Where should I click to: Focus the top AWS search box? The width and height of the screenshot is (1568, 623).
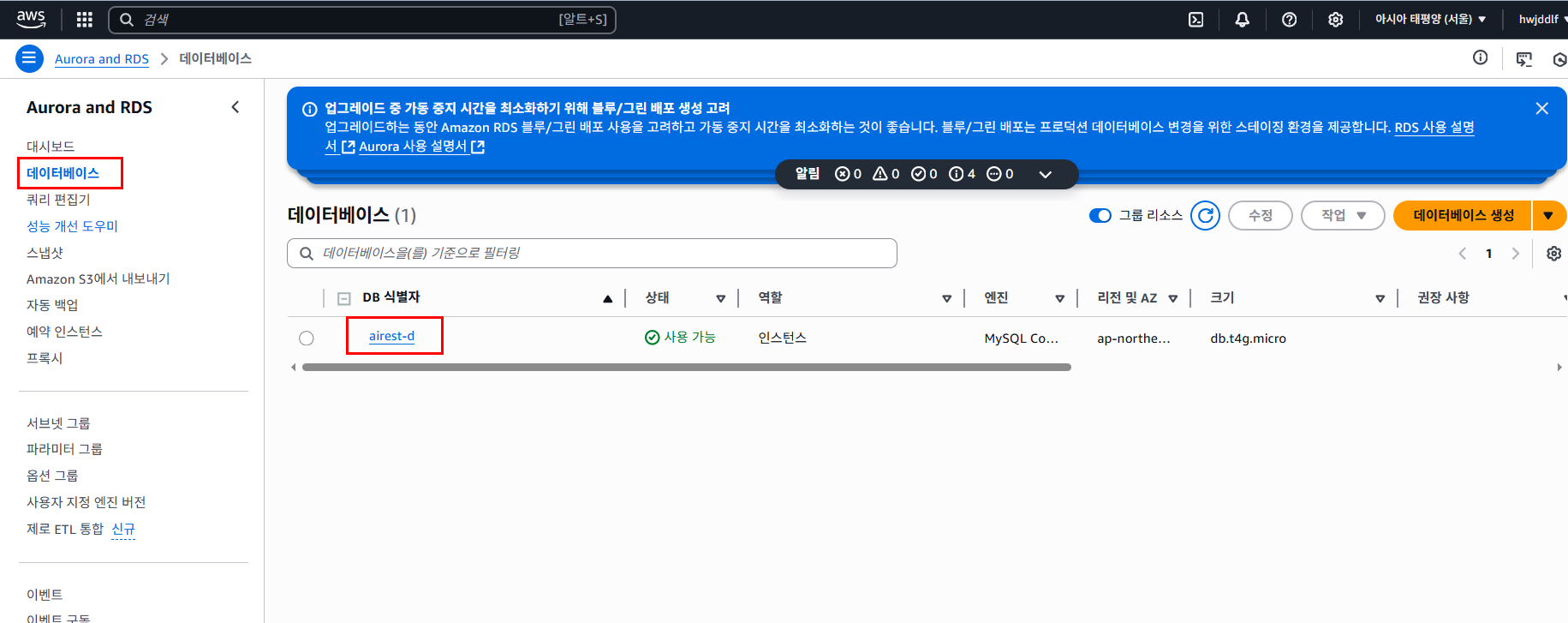pyautogui.click(x=362, y=19)
